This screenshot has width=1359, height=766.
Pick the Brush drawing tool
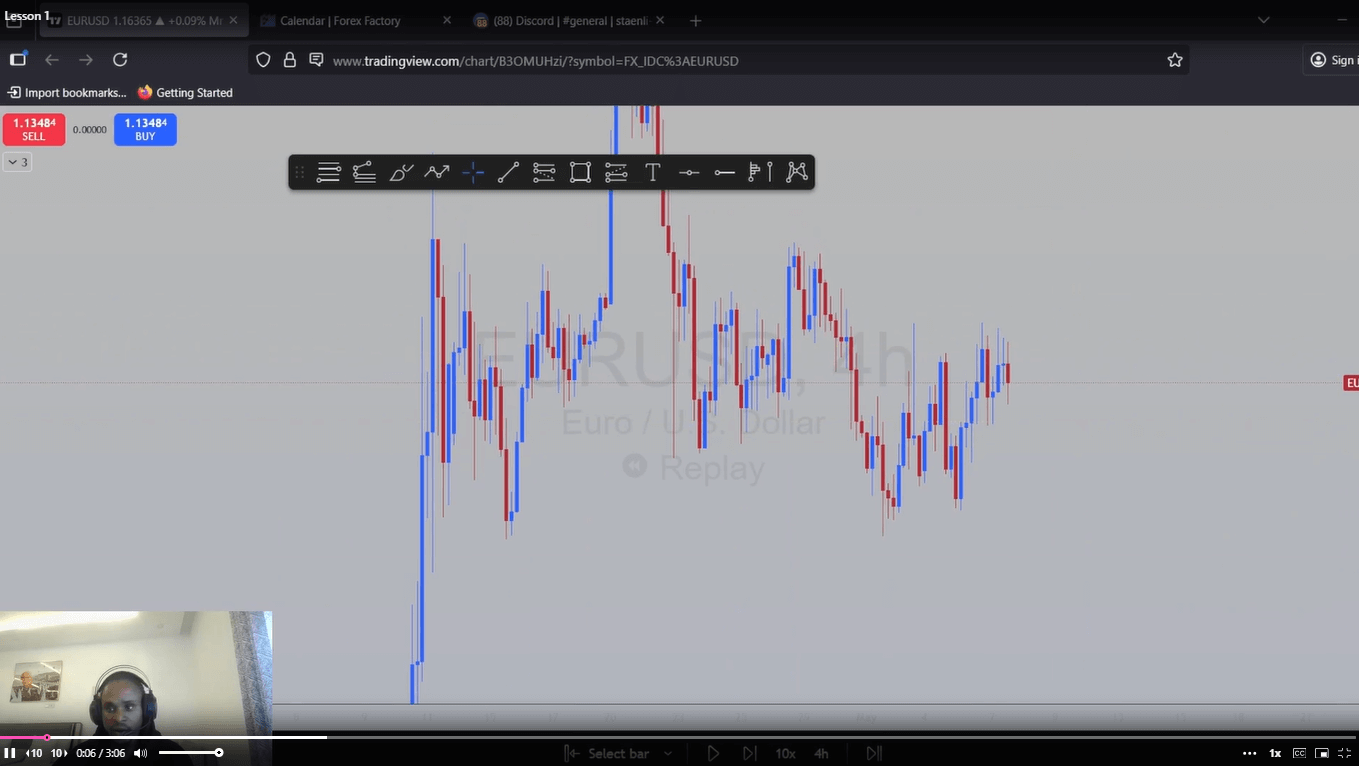400,172
